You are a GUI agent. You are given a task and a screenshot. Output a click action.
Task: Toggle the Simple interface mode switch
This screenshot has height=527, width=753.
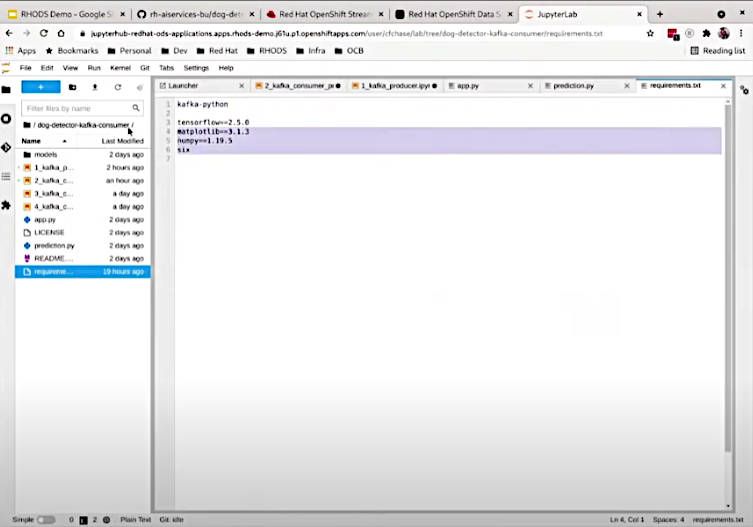46,520
